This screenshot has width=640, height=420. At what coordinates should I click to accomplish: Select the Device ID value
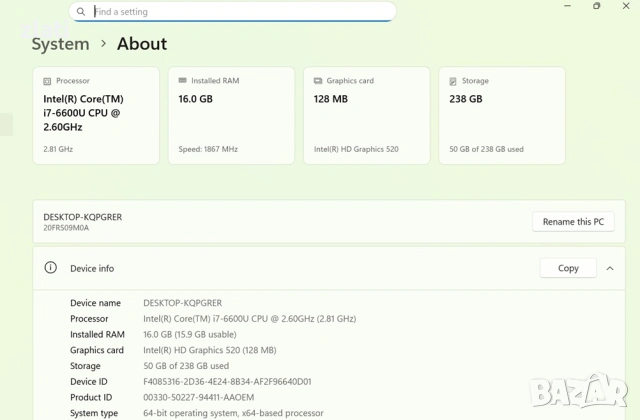click(227, 382)
